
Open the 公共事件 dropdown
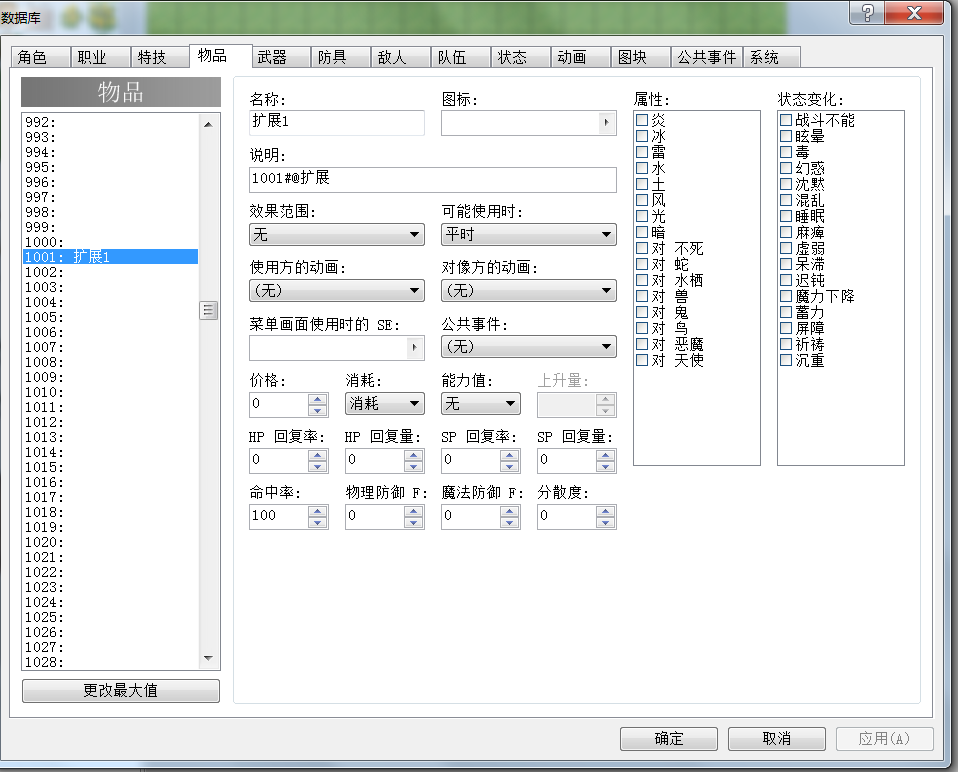coord(528,347)
